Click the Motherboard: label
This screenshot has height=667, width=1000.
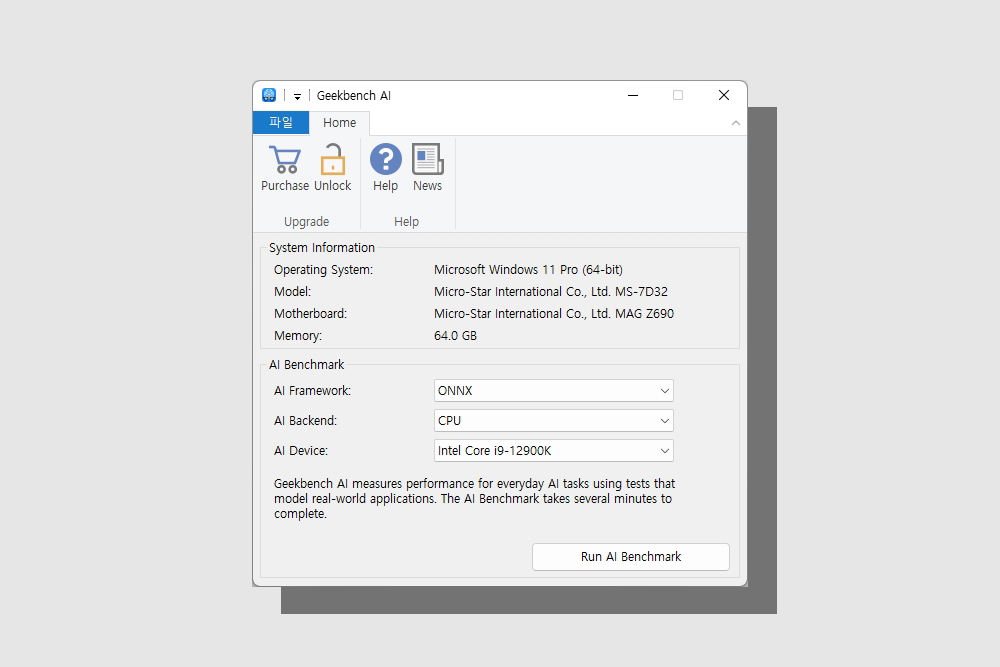pos(311,314)
